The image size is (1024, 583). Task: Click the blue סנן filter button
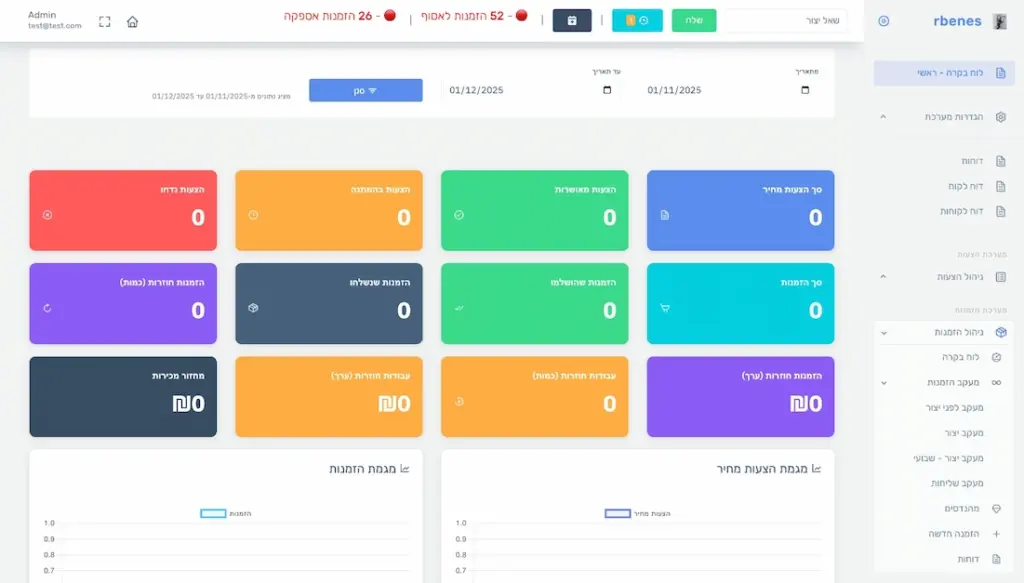tap(365, 90)
